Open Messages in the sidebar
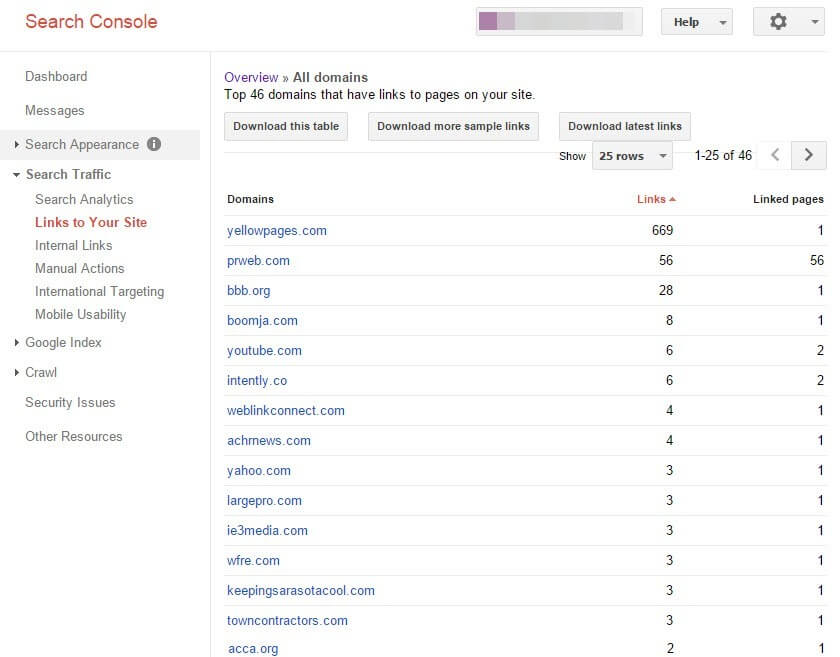The height and width of the screenshot is (657, 840). pos(55,110)
